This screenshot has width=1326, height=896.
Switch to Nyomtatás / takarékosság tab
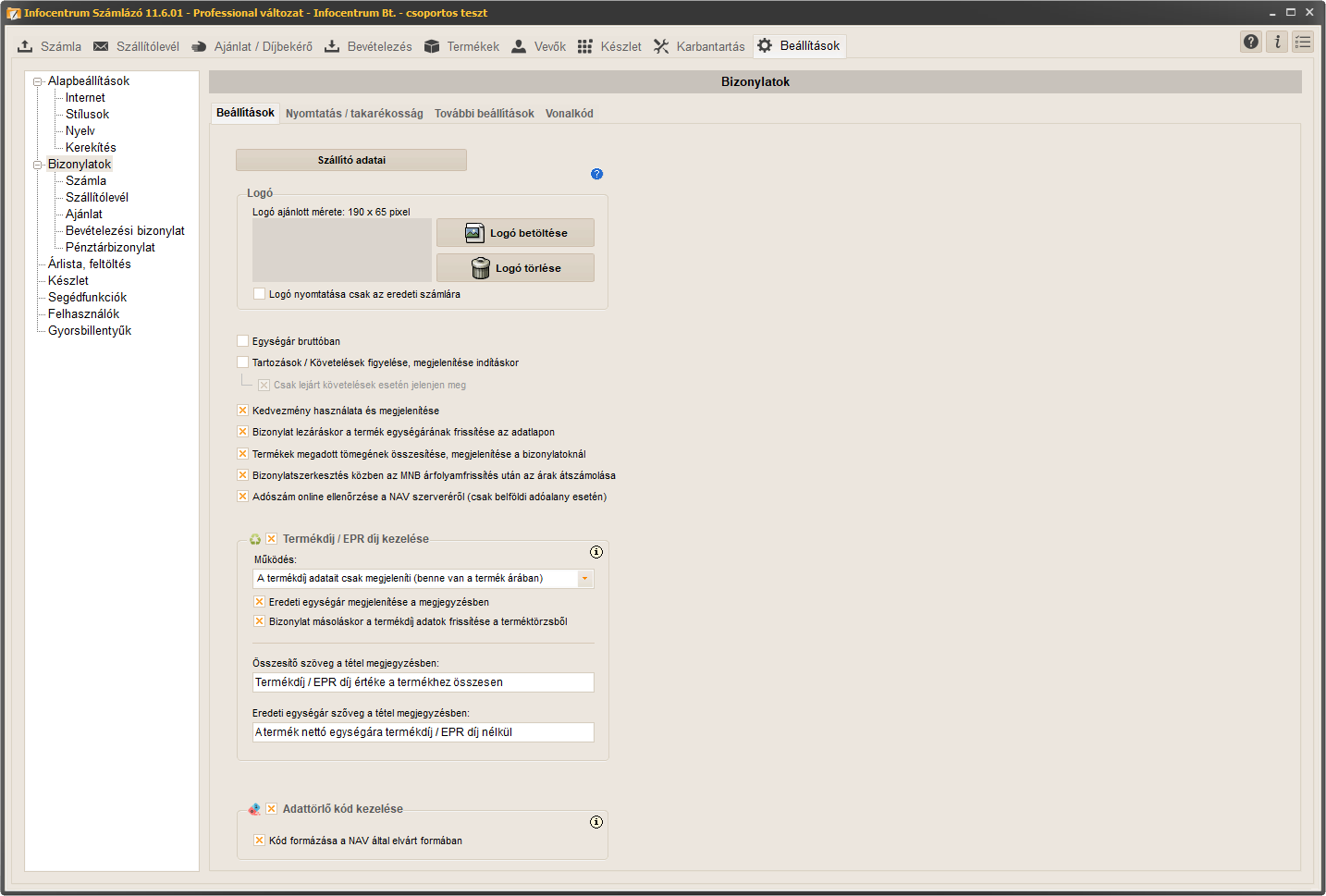point(354,114)
